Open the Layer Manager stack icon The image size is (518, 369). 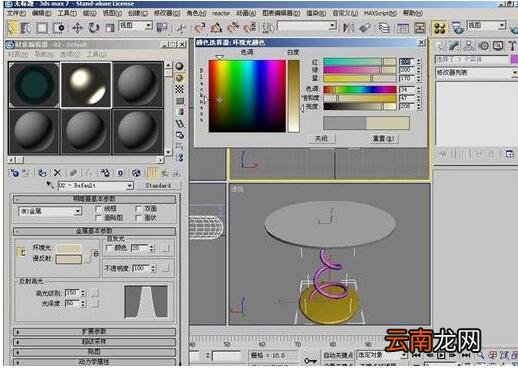pos(384,27)
